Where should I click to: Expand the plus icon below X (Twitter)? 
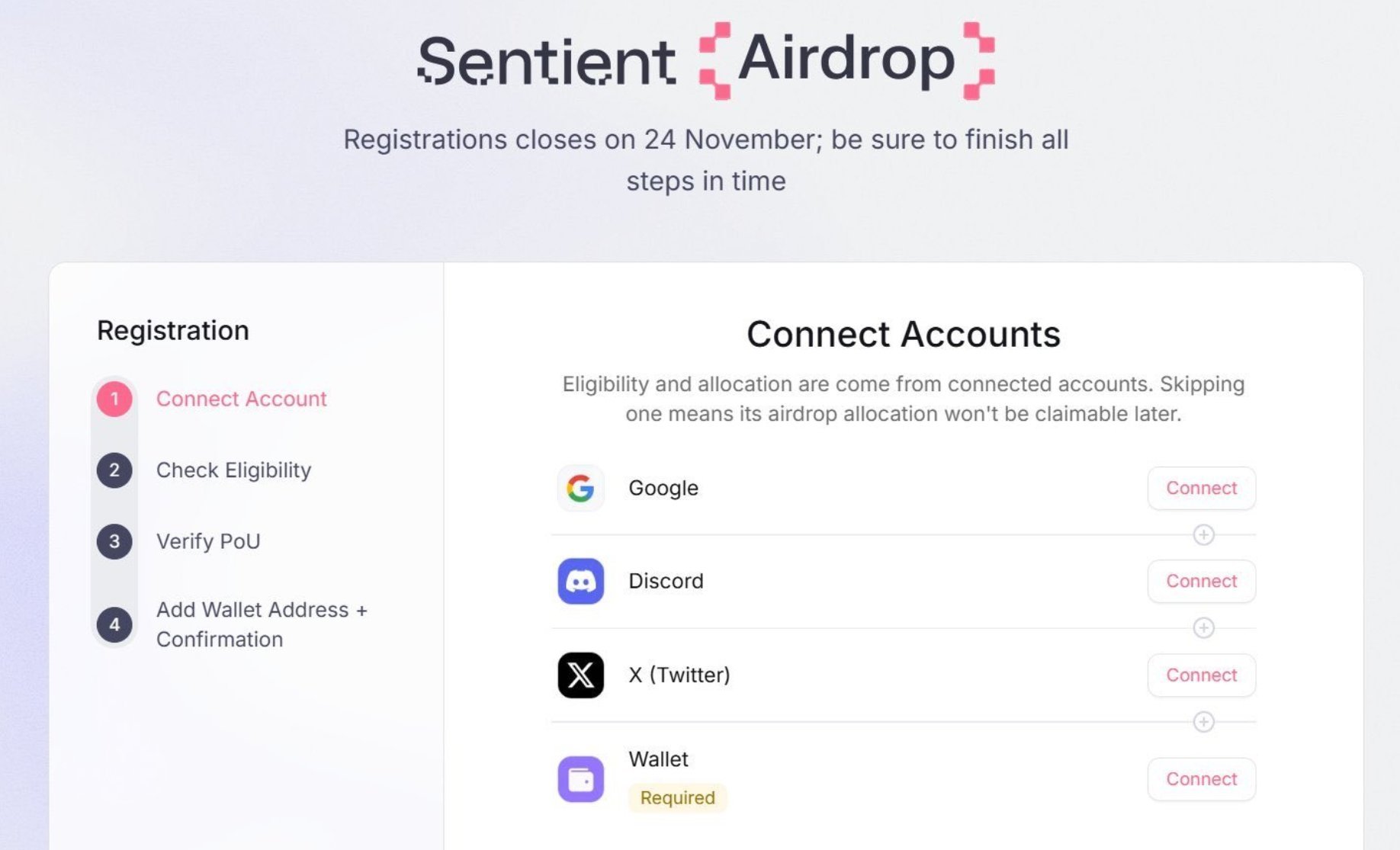click(x=1203, y=721)
